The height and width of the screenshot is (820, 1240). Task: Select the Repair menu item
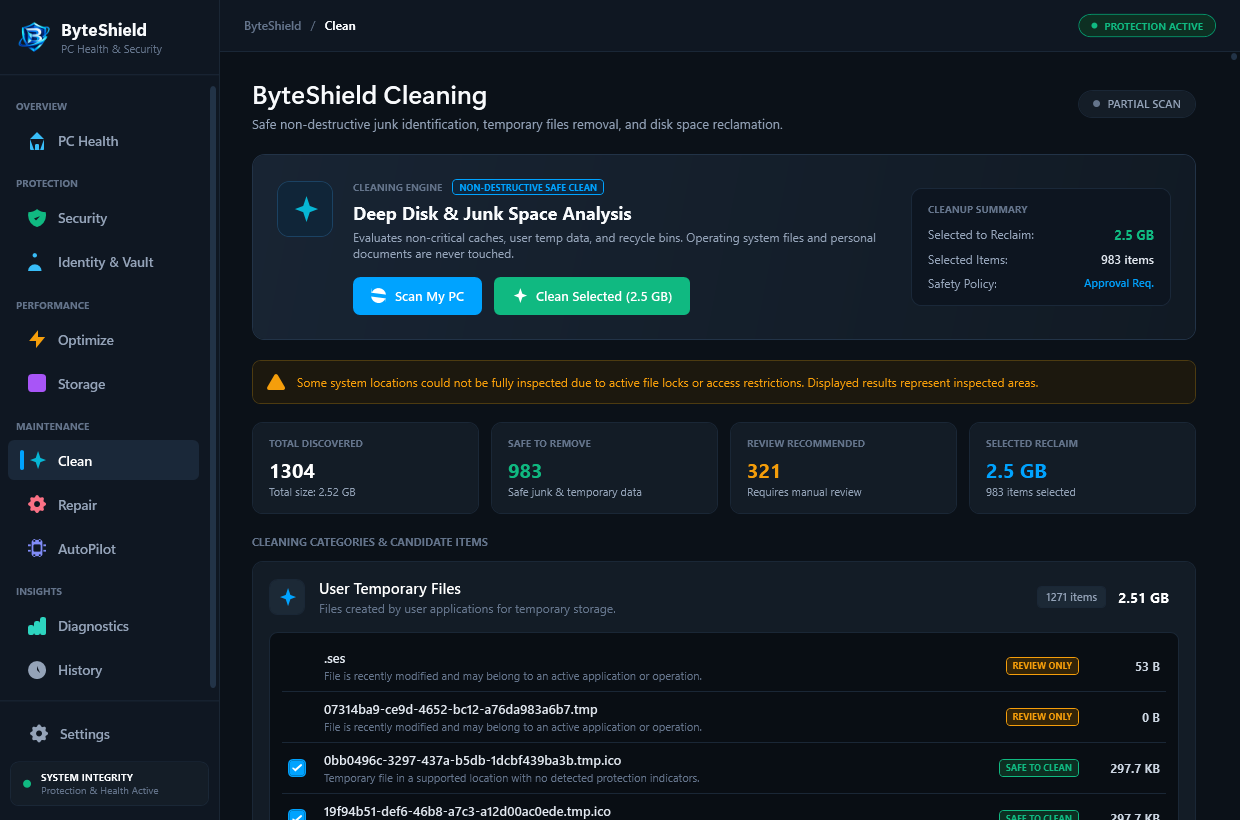coord(103,505)
